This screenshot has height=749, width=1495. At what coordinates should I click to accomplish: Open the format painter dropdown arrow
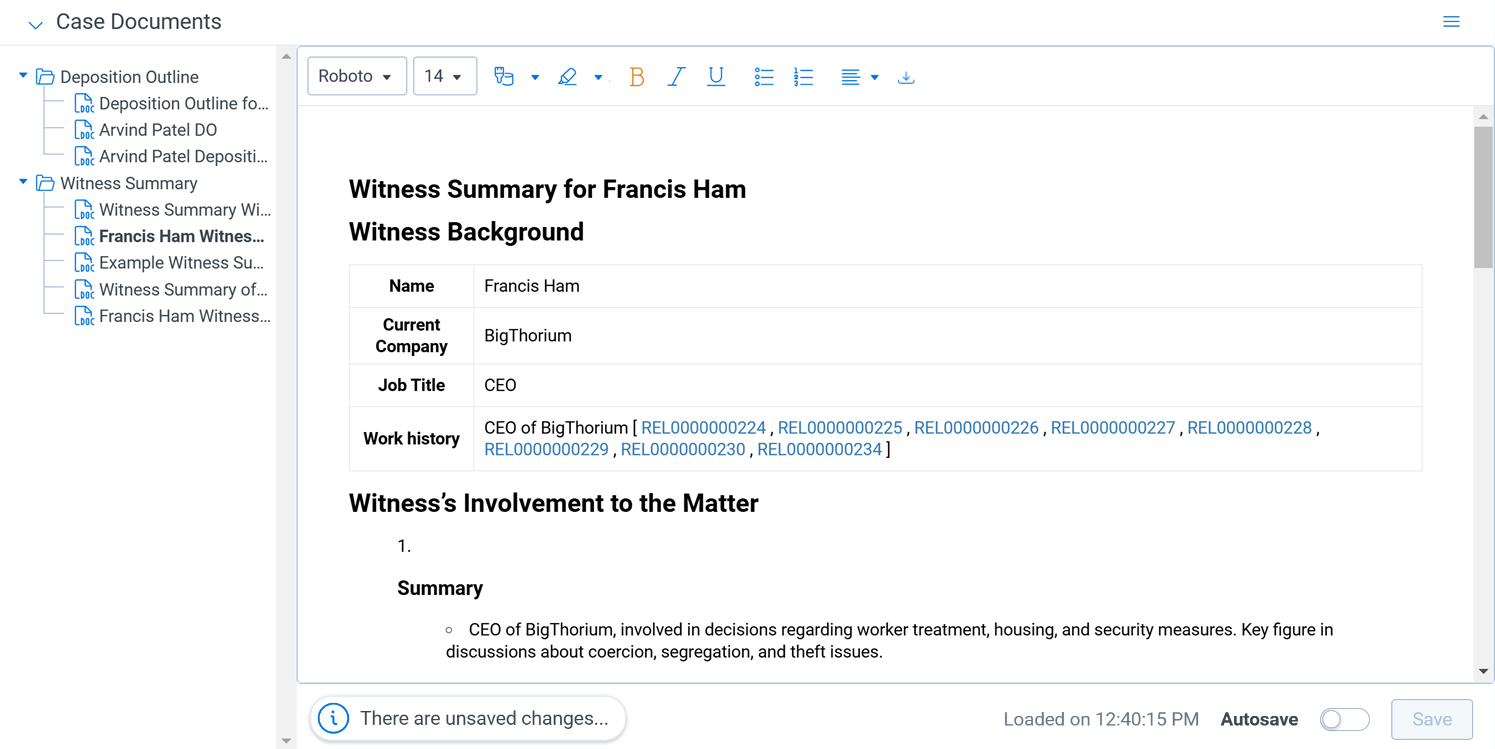pyautogui.click(x=535, y=77)
